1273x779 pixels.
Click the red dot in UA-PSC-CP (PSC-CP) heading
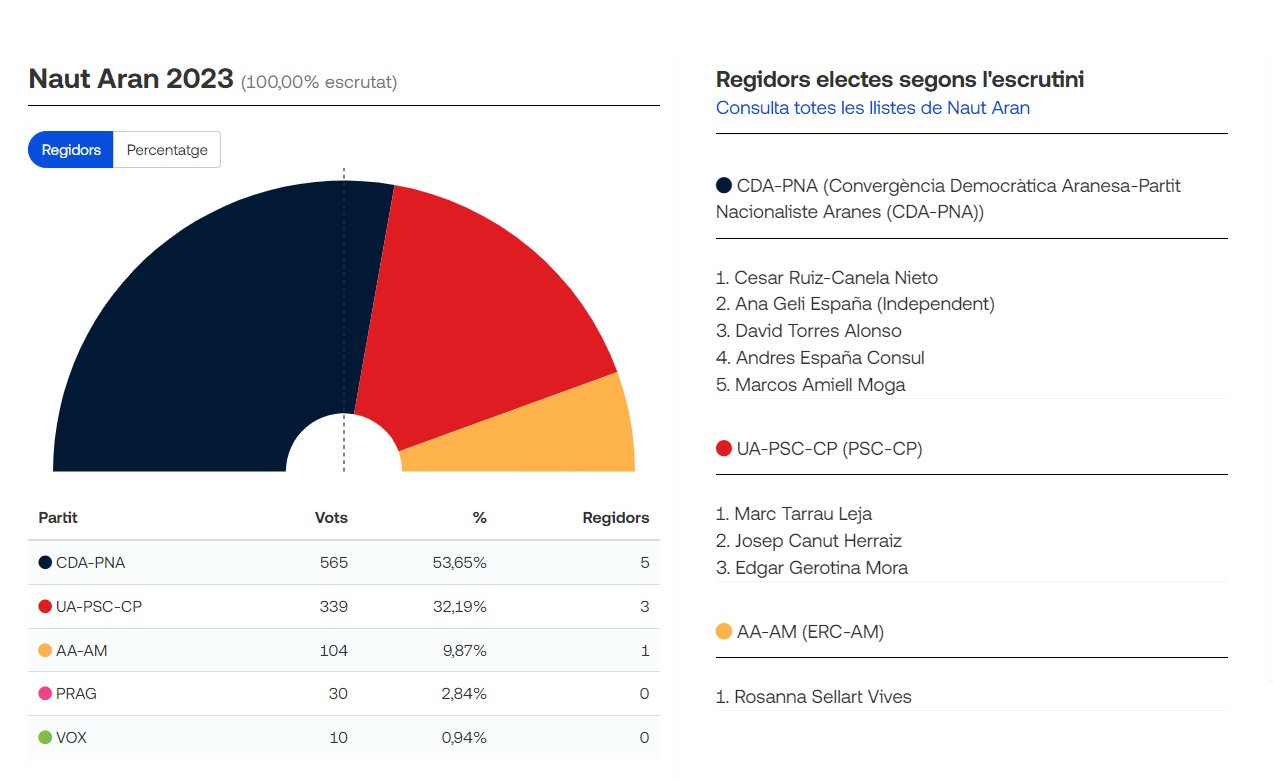724,449
